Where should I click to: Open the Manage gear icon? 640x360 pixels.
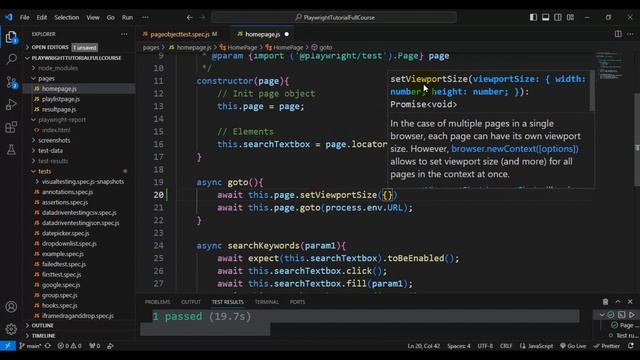click(x=11, y=329)
